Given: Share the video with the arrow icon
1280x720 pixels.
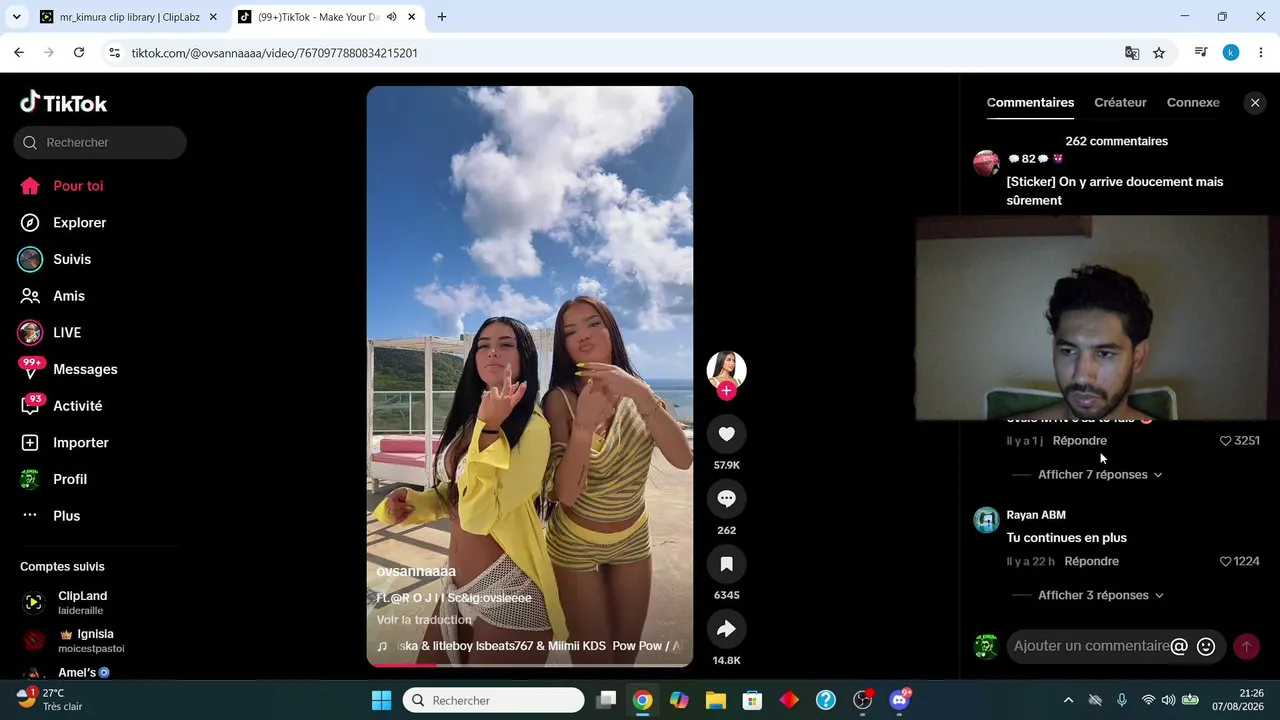Looking at the screenshot, I should pos(727,628).
